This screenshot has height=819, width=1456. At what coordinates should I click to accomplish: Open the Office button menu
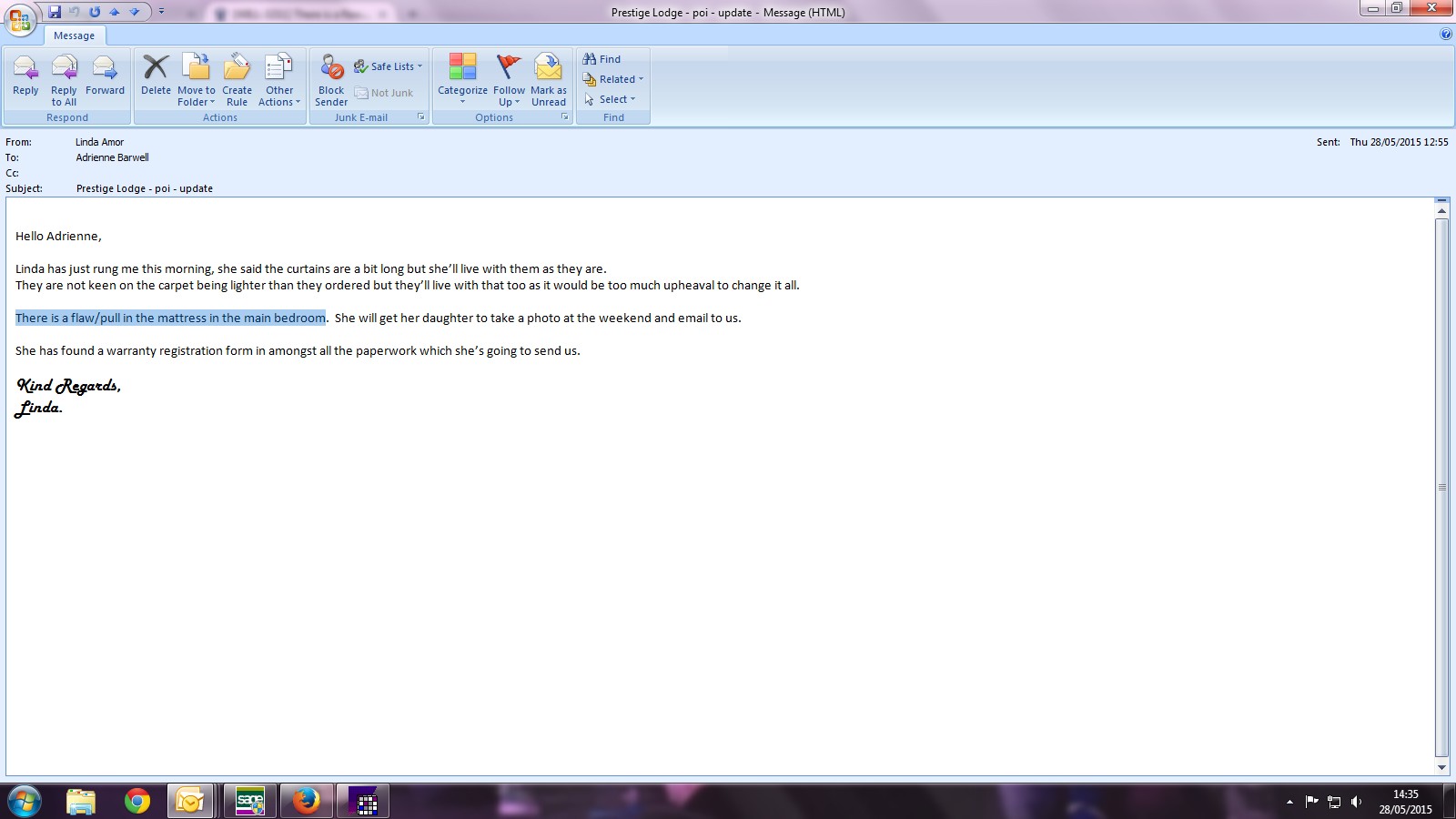click(20, 20)
